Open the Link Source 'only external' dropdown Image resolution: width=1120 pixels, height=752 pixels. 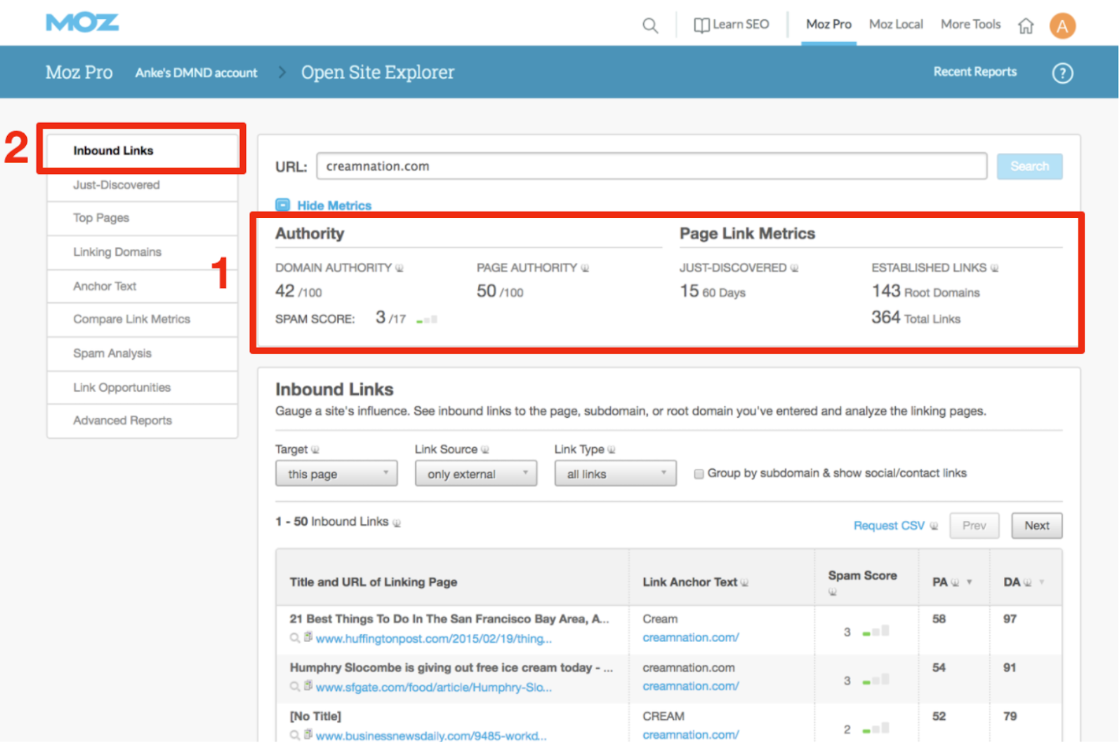pos(475,474)
